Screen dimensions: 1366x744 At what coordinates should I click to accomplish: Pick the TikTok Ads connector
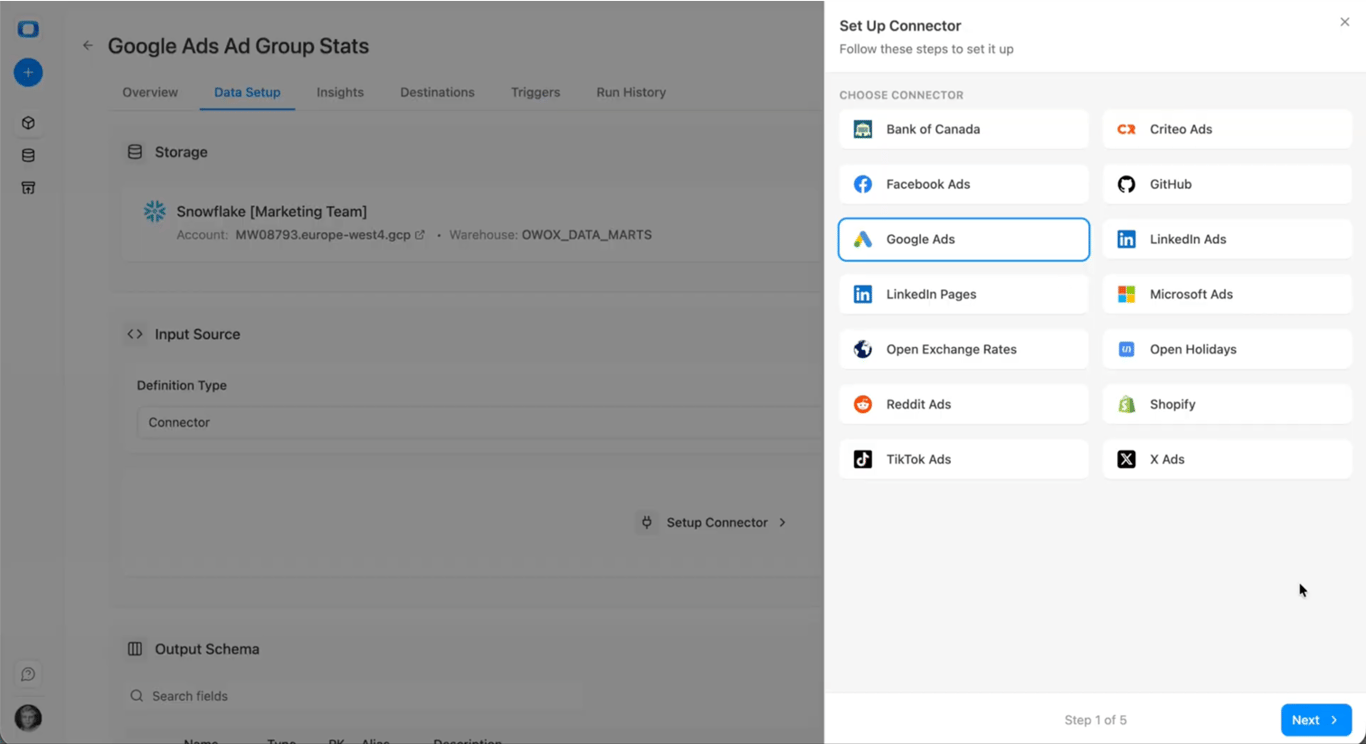click(964, 459)
